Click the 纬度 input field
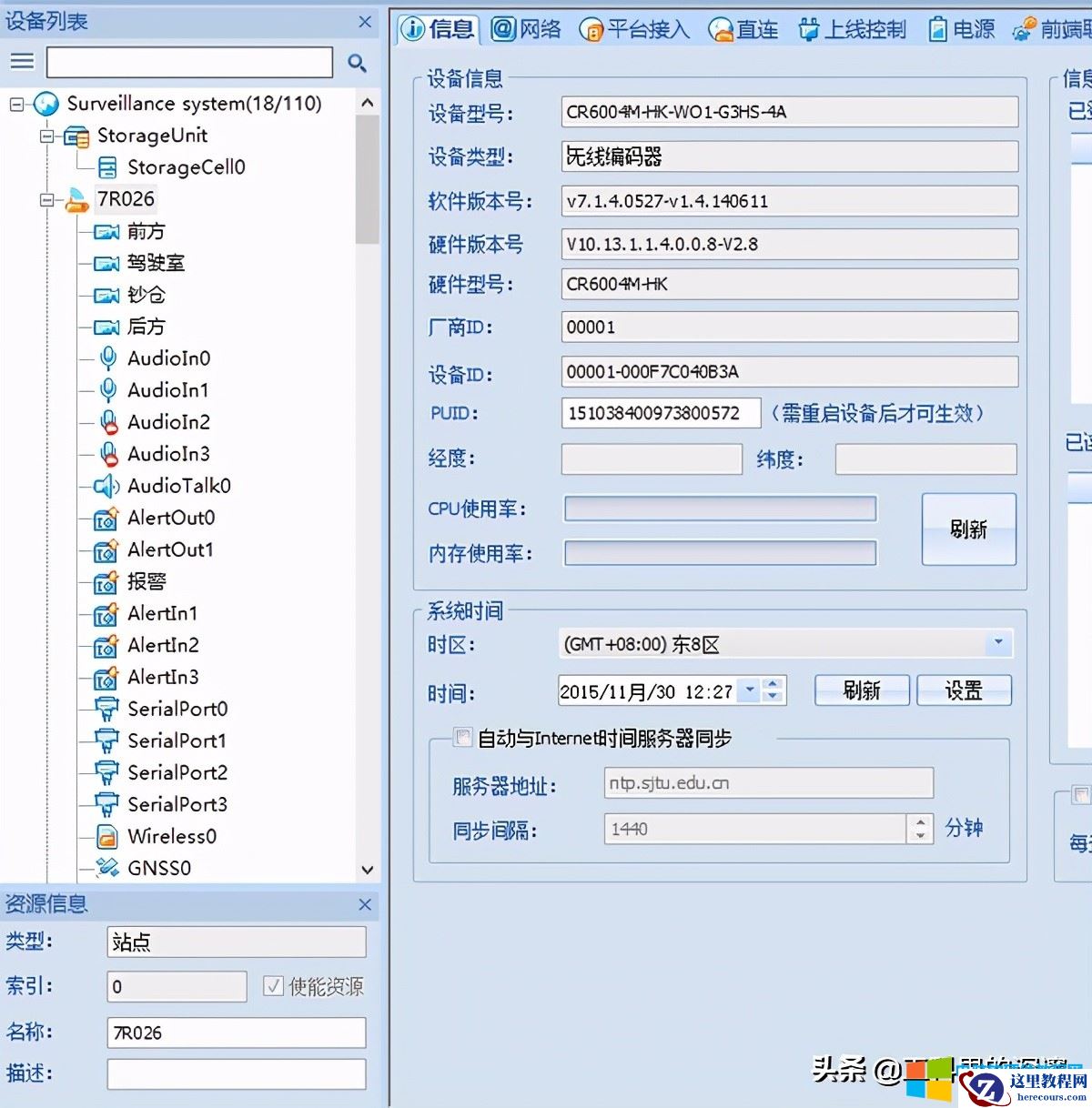The image size is (1092, 1108). click(x=925, y=458)
